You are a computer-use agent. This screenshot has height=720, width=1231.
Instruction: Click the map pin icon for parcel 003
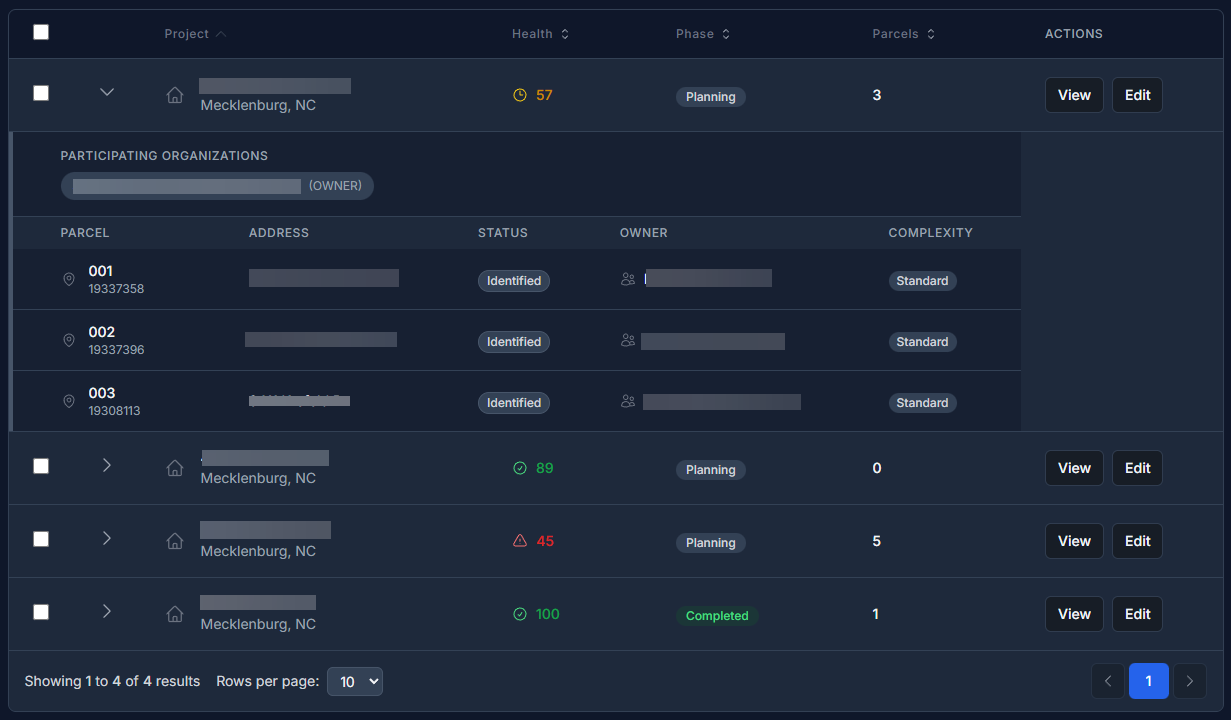click(x=69, y=402)
